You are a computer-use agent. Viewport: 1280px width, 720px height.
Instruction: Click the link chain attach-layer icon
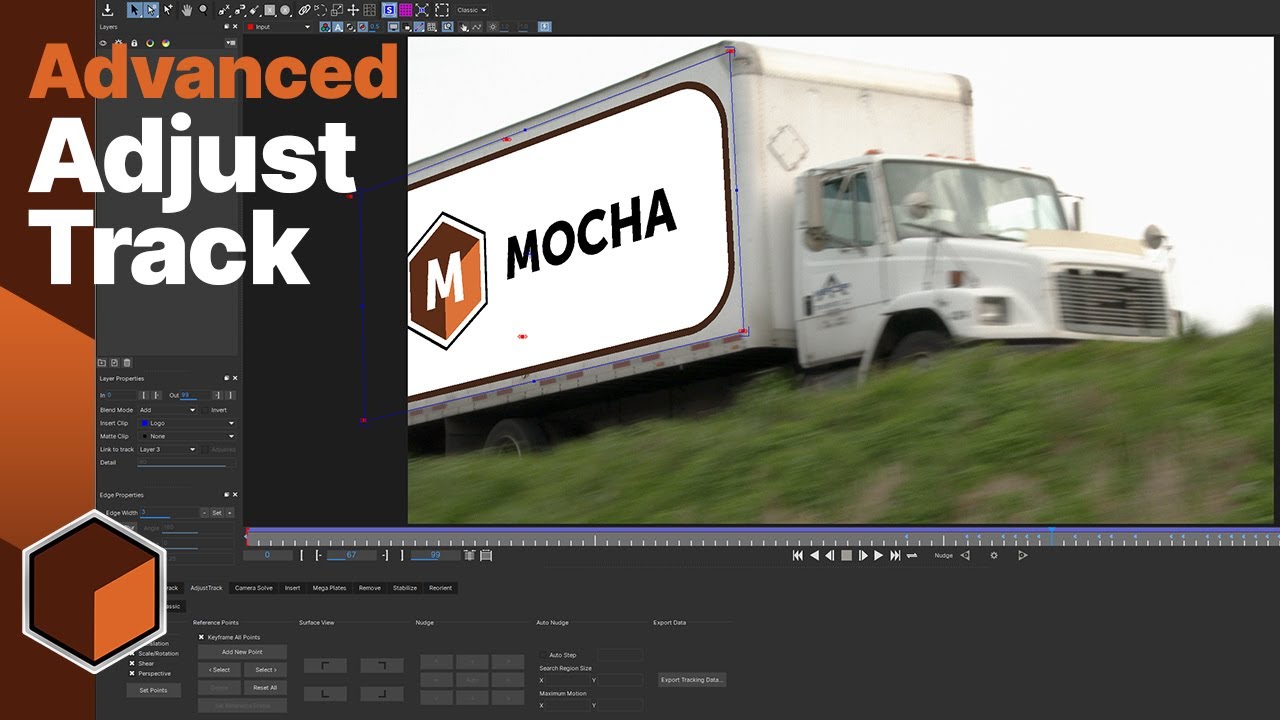pyautogui.click(x=304, y=10)
